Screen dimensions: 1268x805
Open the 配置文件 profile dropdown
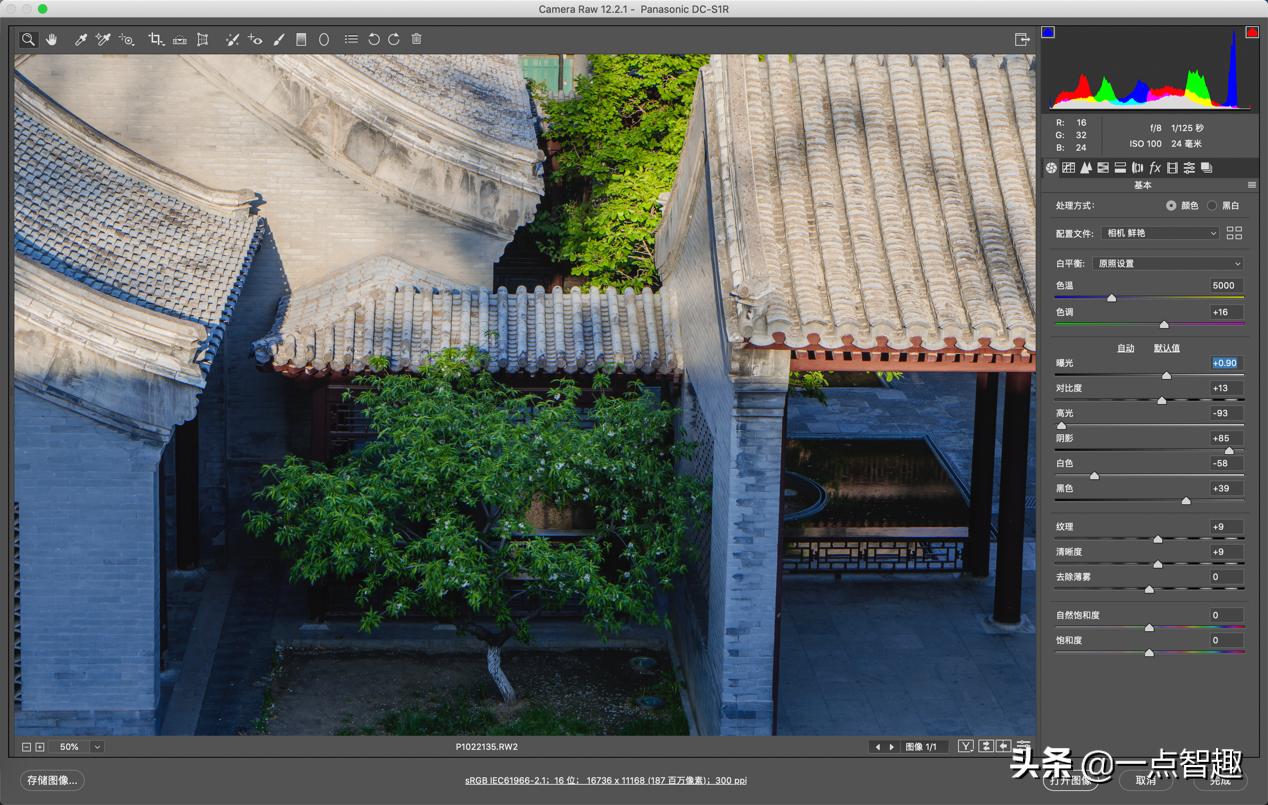1160,233
